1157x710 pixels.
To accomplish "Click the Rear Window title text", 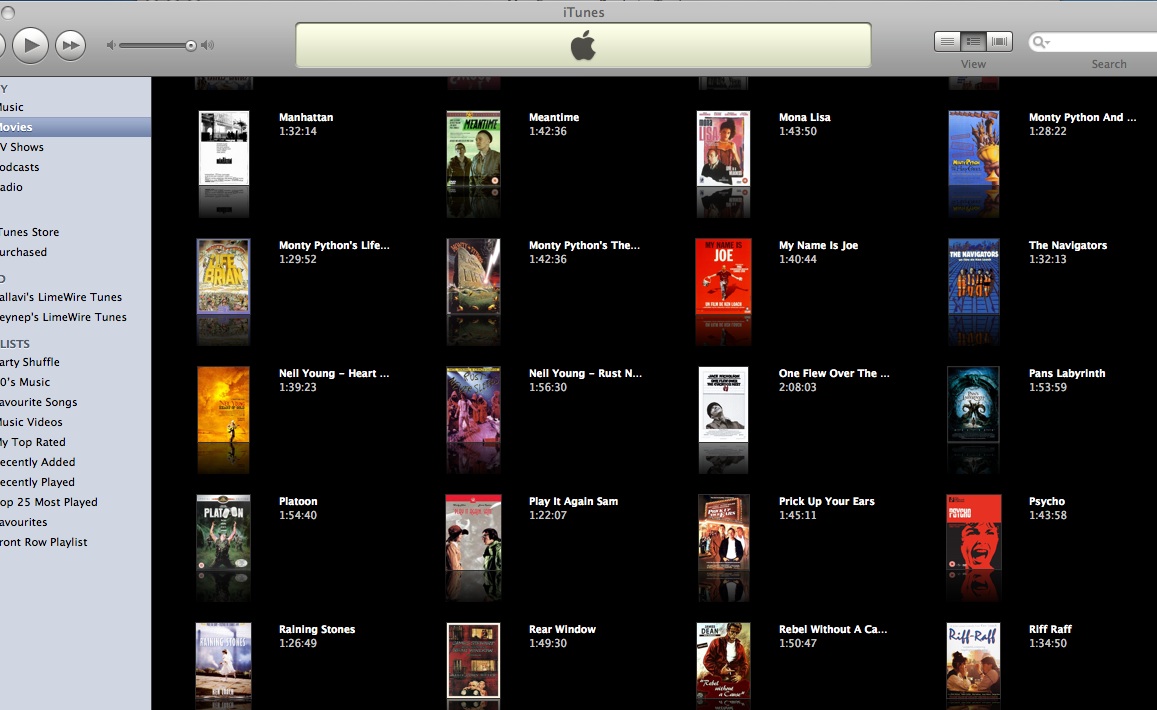I will tap(562, 630).
